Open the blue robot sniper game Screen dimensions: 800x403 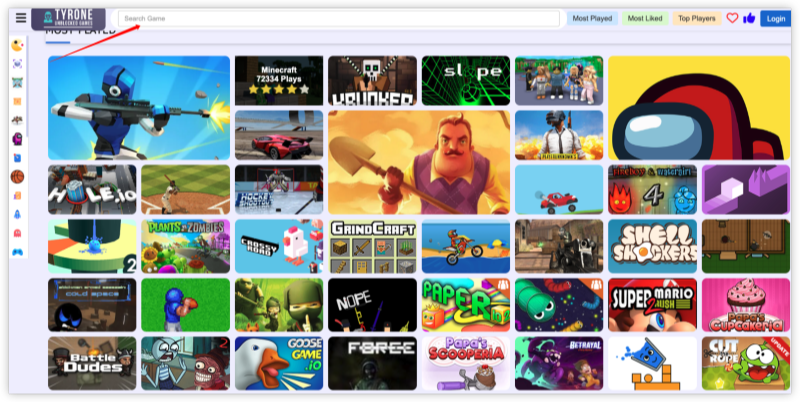click(x=139, y=108)
